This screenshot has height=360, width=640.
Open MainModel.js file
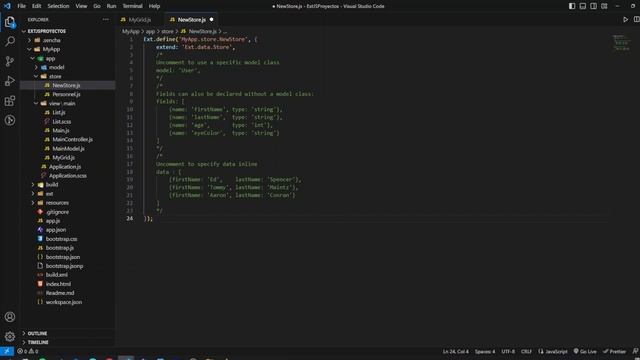pyautogui.click(x=68, y=148)
